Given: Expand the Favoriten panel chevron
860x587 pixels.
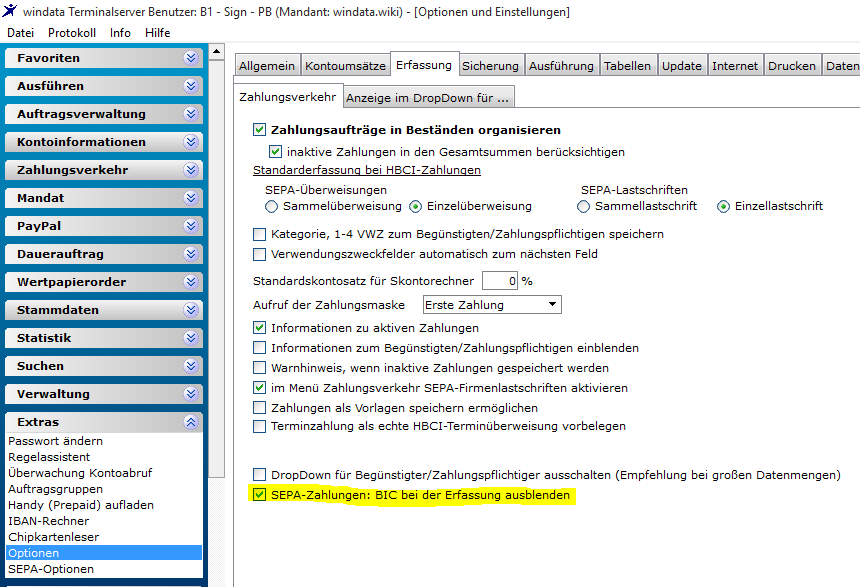Looking at the screenshot, I should point(191,58).
